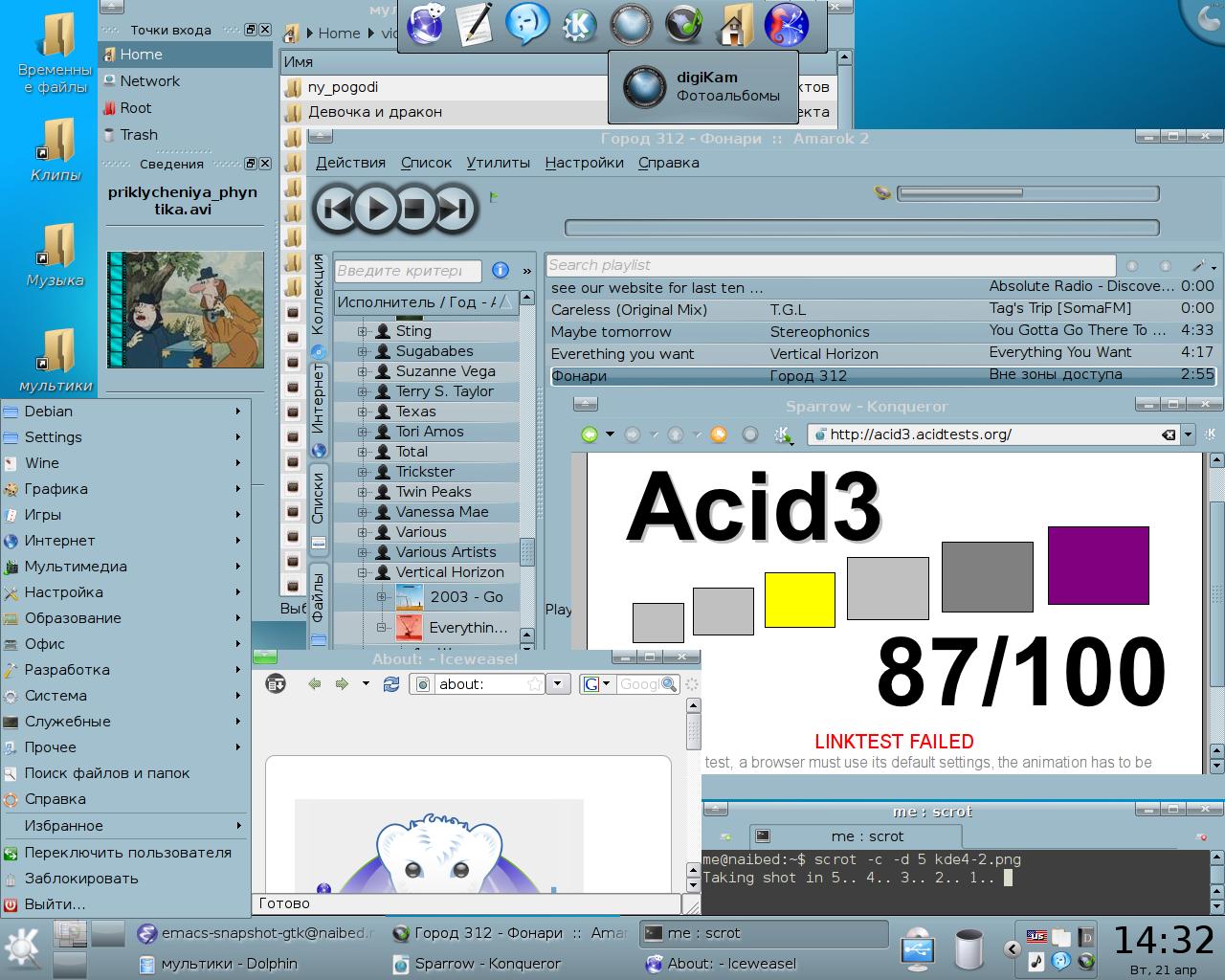1225x980 pixels.
Task: Open the K menu launcher in panel
Action: (x=22, y=948)
